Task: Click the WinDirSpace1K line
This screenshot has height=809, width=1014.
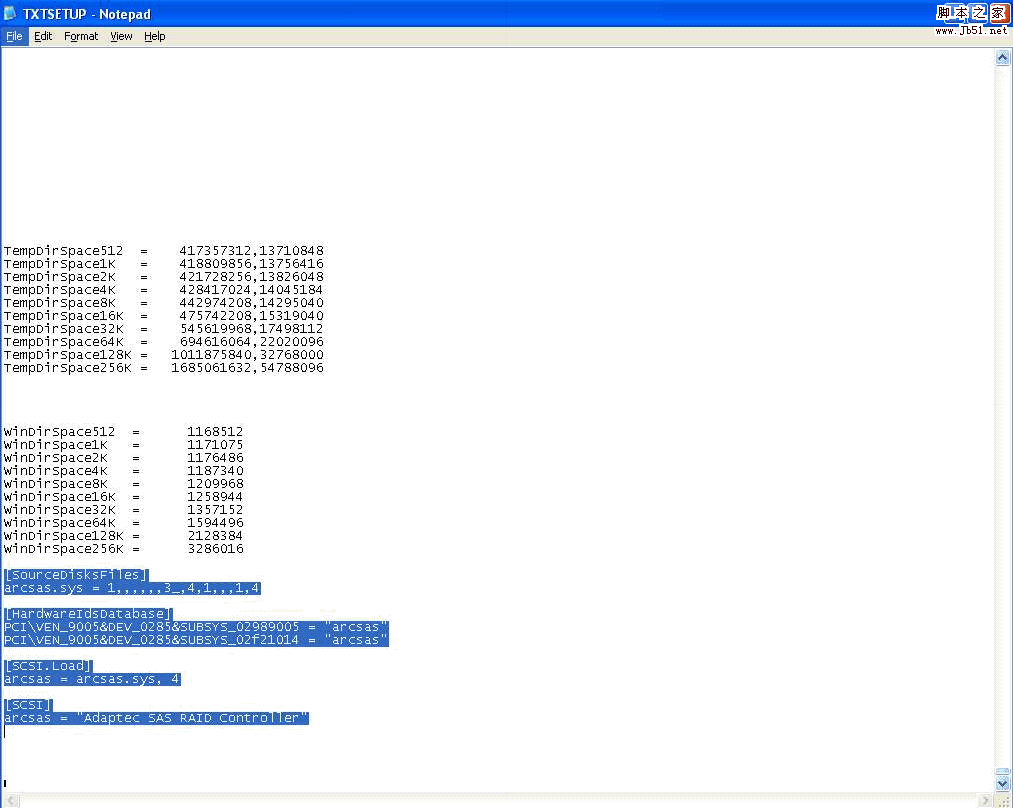Action: pos(124,445)
